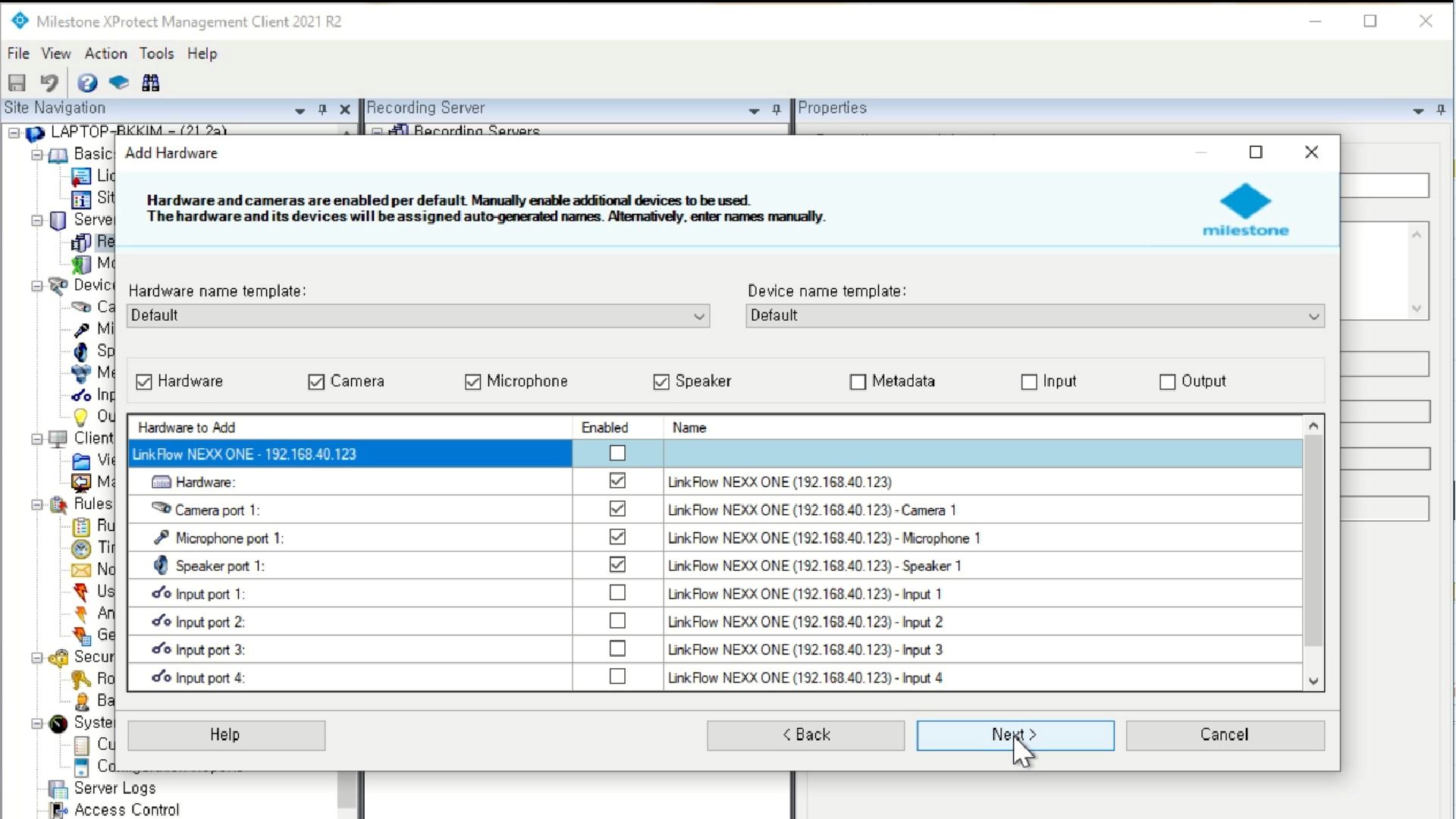
Task: Click the Name field for Hardware row
Action: pos(983,482)
